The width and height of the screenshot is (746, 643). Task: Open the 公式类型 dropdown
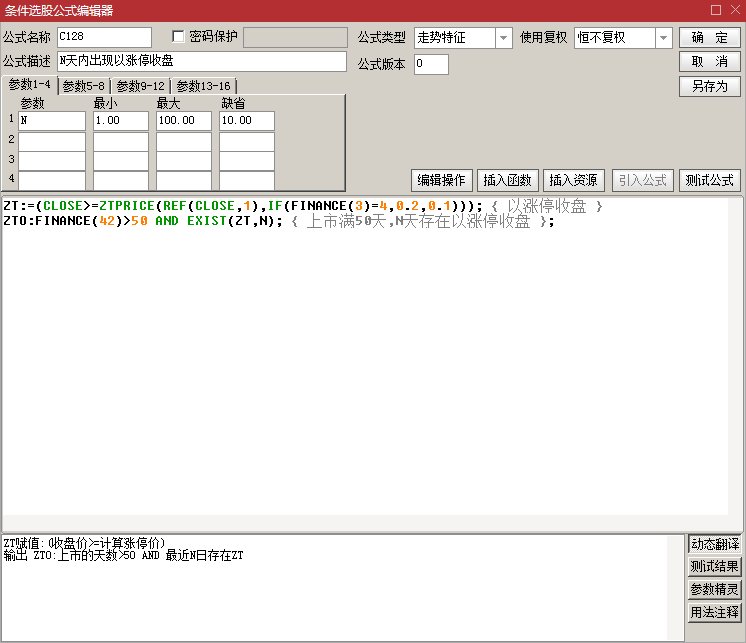(504, 38)
